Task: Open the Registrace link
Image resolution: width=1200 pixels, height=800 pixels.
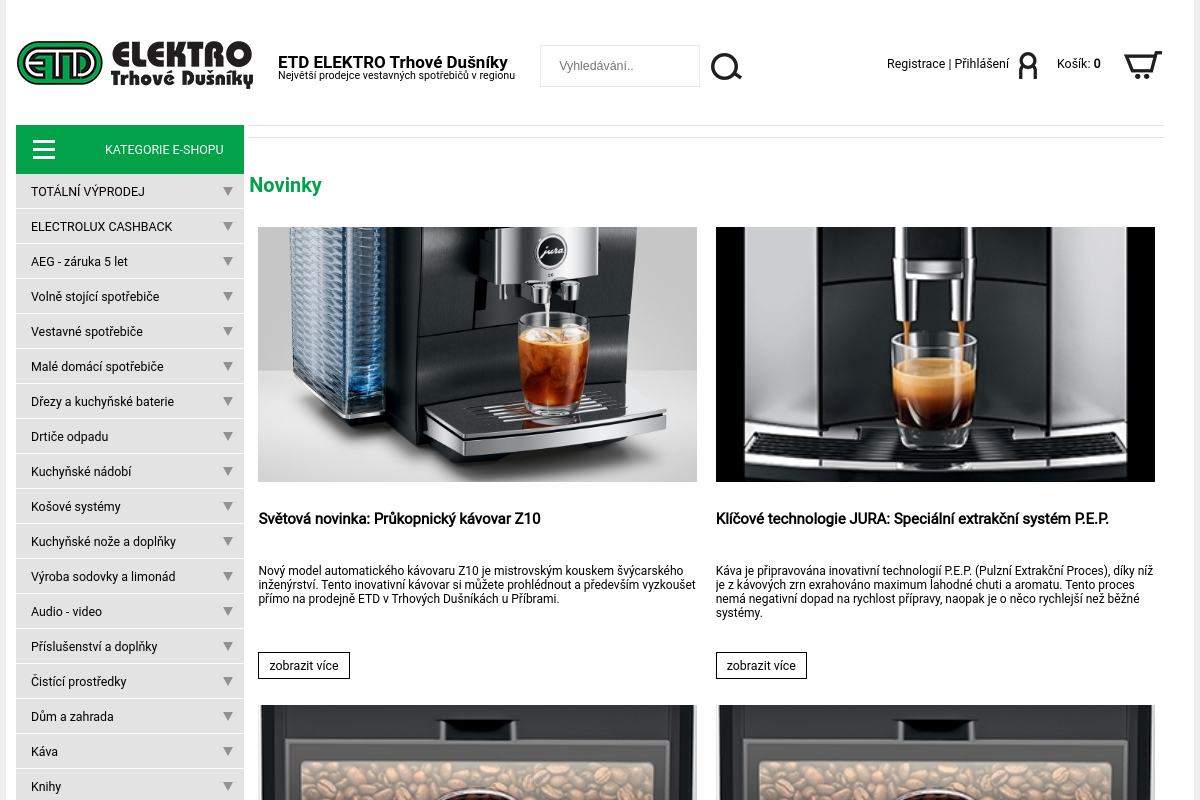Action: pyautogui.click(x=916, y=64)
